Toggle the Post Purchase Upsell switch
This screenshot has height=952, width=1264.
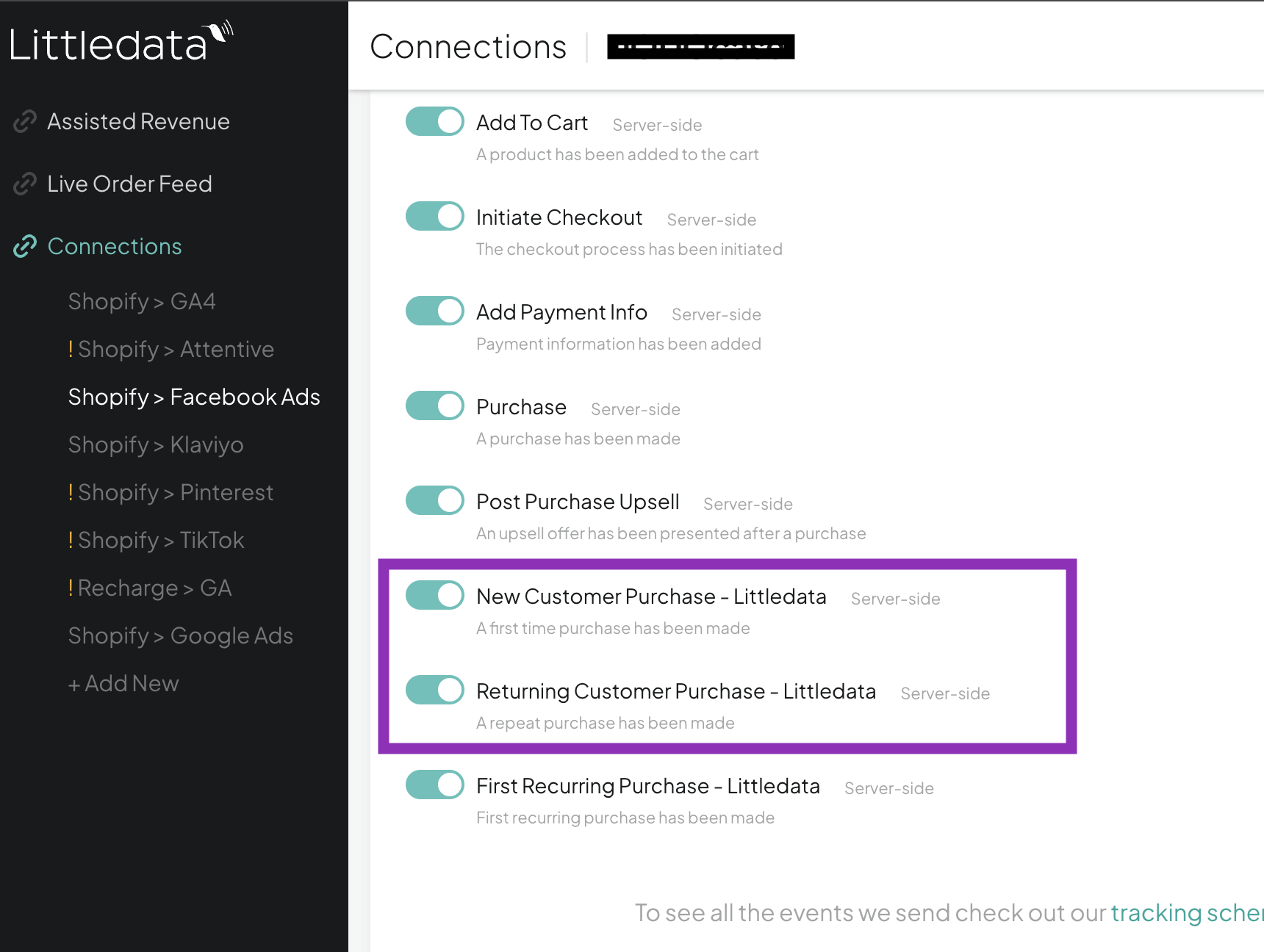435,500
